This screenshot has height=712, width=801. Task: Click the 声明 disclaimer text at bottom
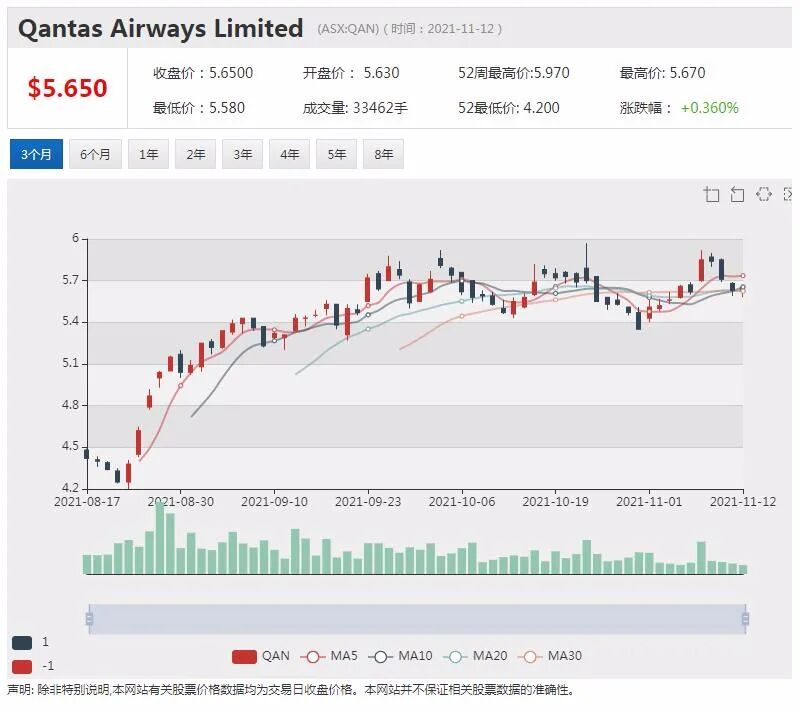[x=291, y=690]
